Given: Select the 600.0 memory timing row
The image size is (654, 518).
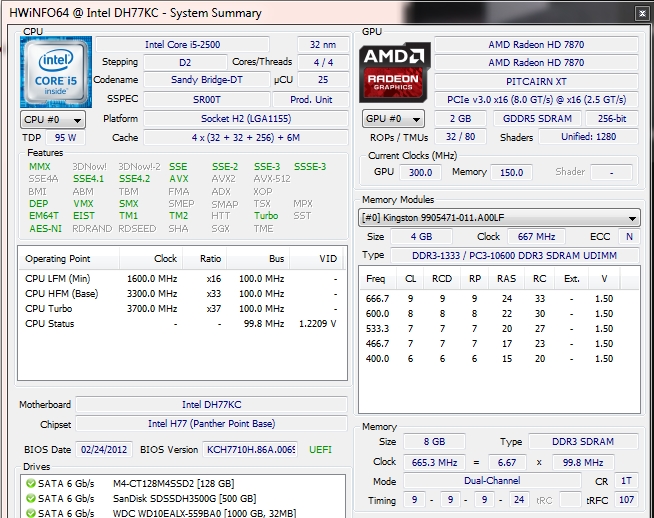Looking at the screenshot, I should [499, 314].
